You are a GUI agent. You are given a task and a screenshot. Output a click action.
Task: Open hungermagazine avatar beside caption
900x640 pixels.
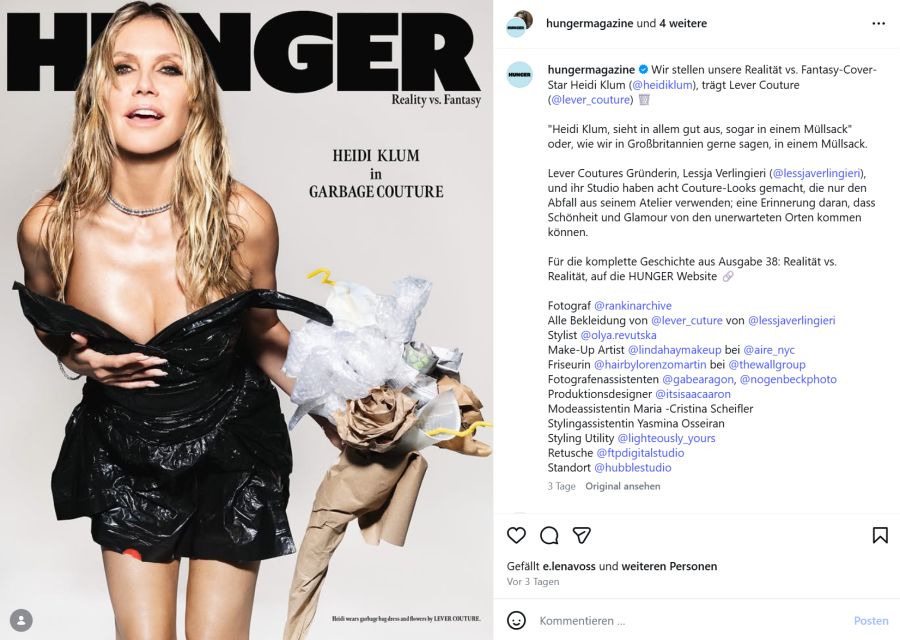point(519,75)
